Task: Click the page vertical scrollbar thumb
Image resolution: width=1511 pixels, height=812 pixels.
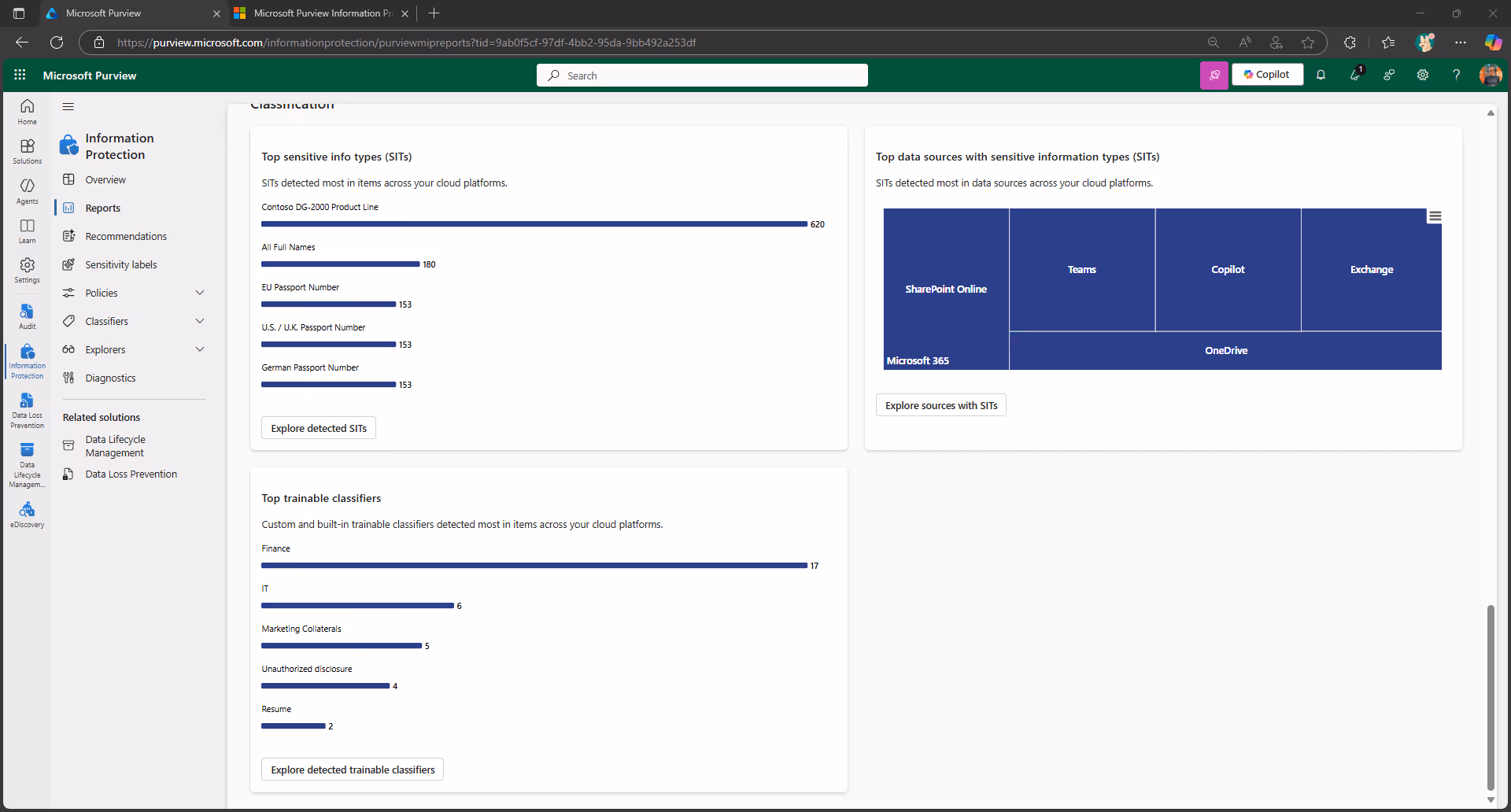Action: pos(1491,696)
